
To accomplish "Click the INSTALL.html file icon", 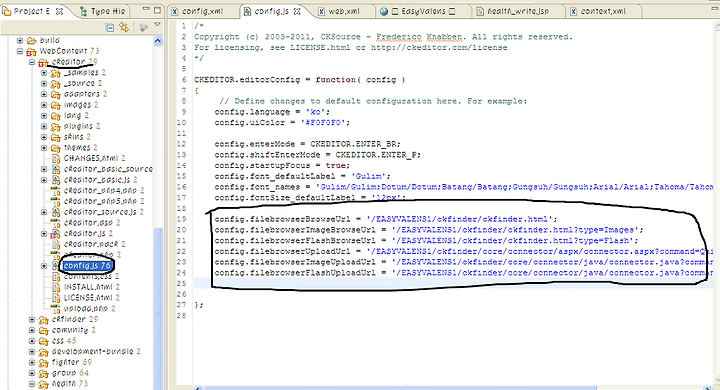I will pyautogui.click(x=56, y=287).
